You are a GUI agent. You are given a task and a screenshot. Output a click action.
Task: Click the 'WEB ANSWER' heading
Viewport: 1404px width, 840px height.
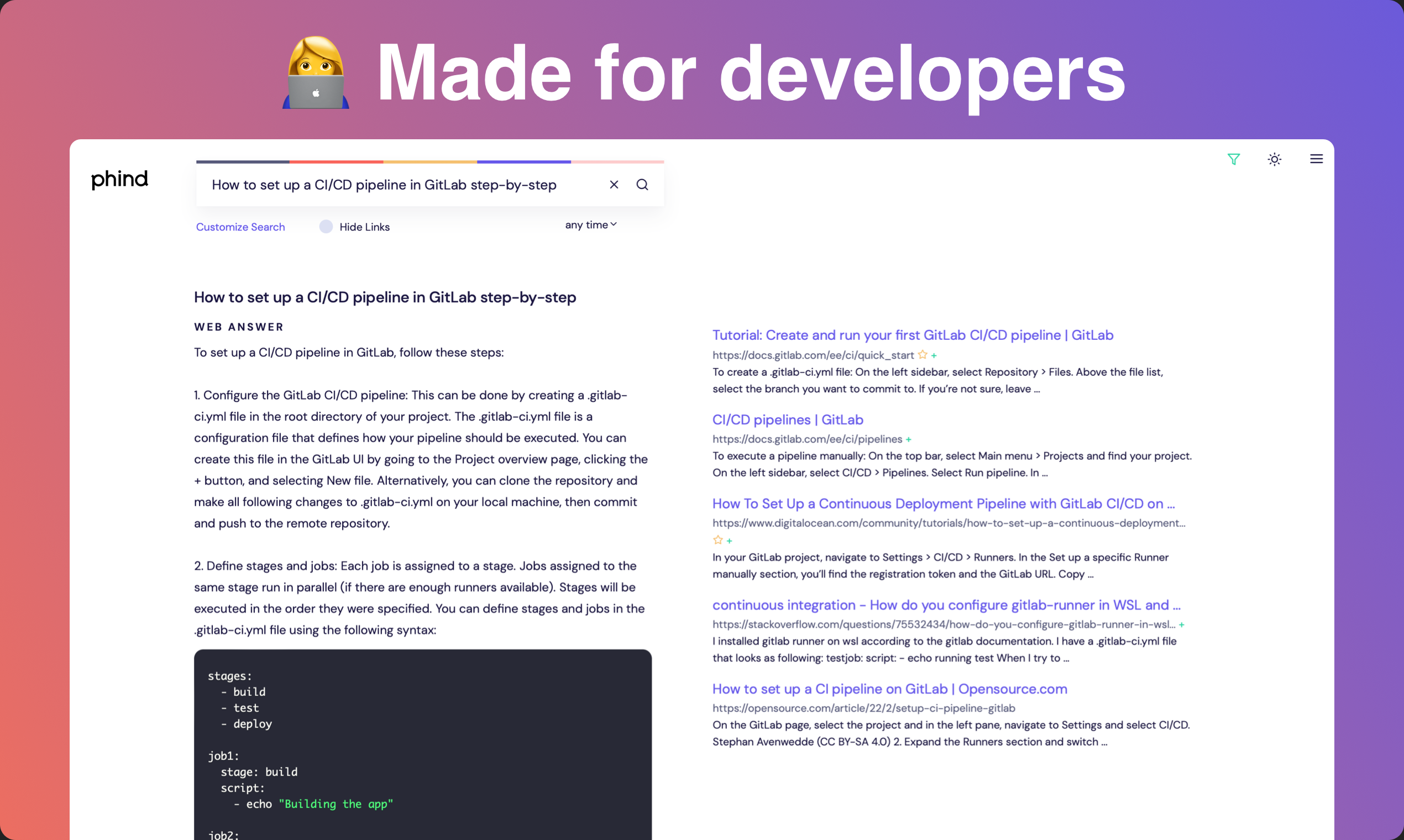239,327
